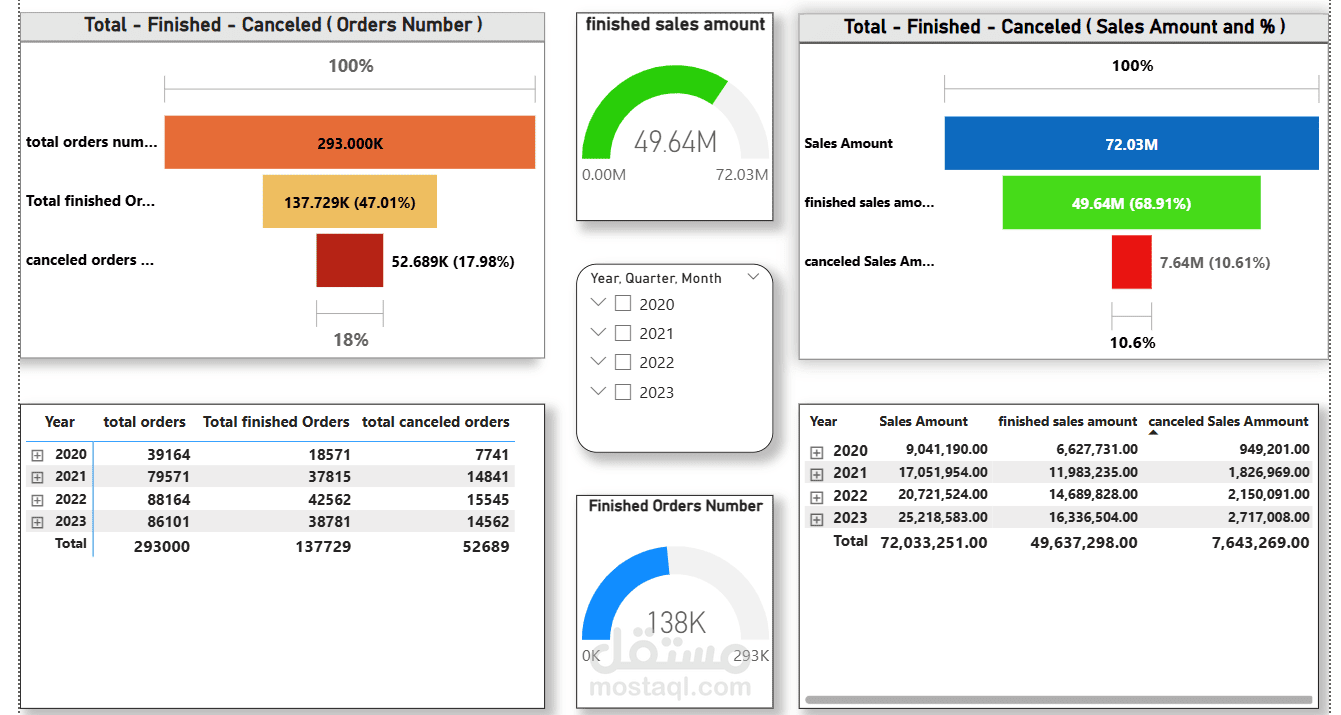This screenshot has width=1341, height=715.
Task: Click the 25,218,583.00 sales amount cell
Action: pyautogui.click(x=943, y=517)
